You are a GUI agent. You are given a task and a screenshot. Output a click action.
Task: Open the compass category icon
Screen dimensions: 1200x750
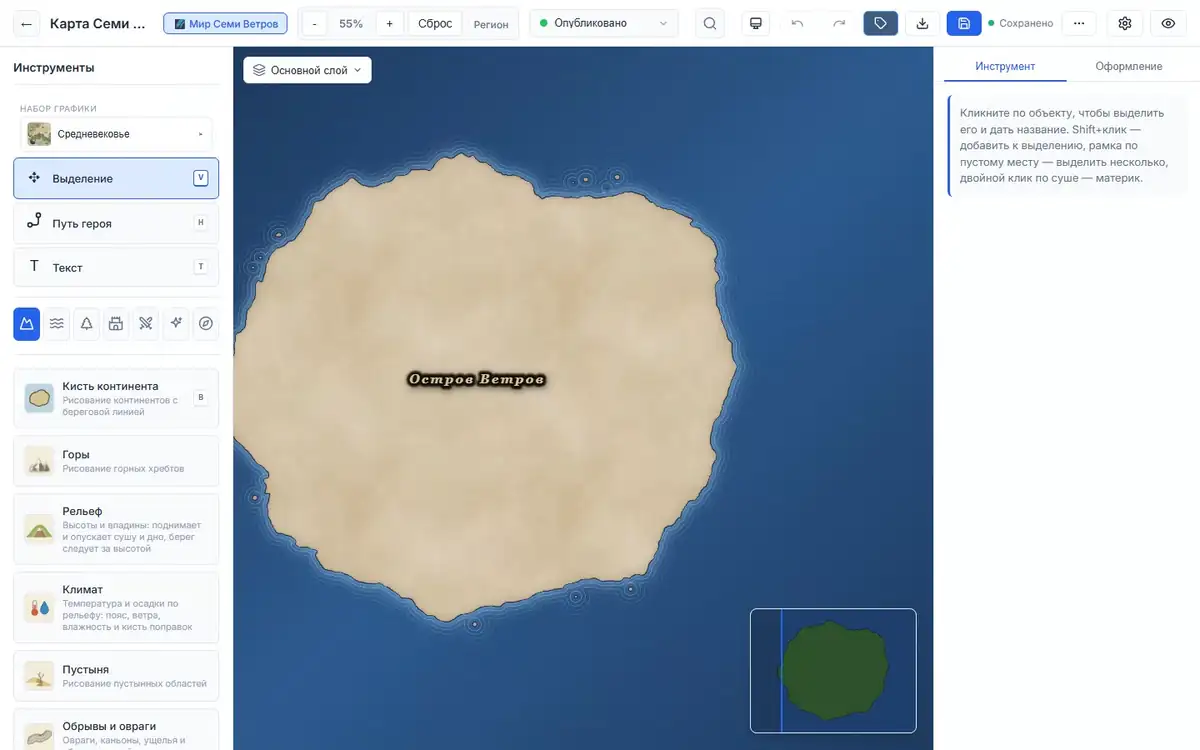tap(206, 323)
